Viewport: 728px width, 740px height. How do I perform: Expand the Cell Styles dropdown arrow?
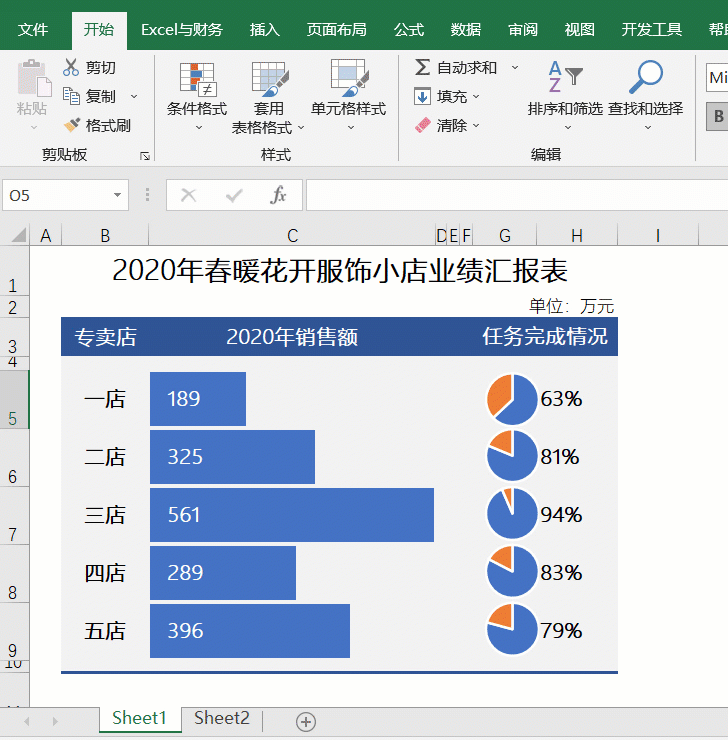(351, 127)
